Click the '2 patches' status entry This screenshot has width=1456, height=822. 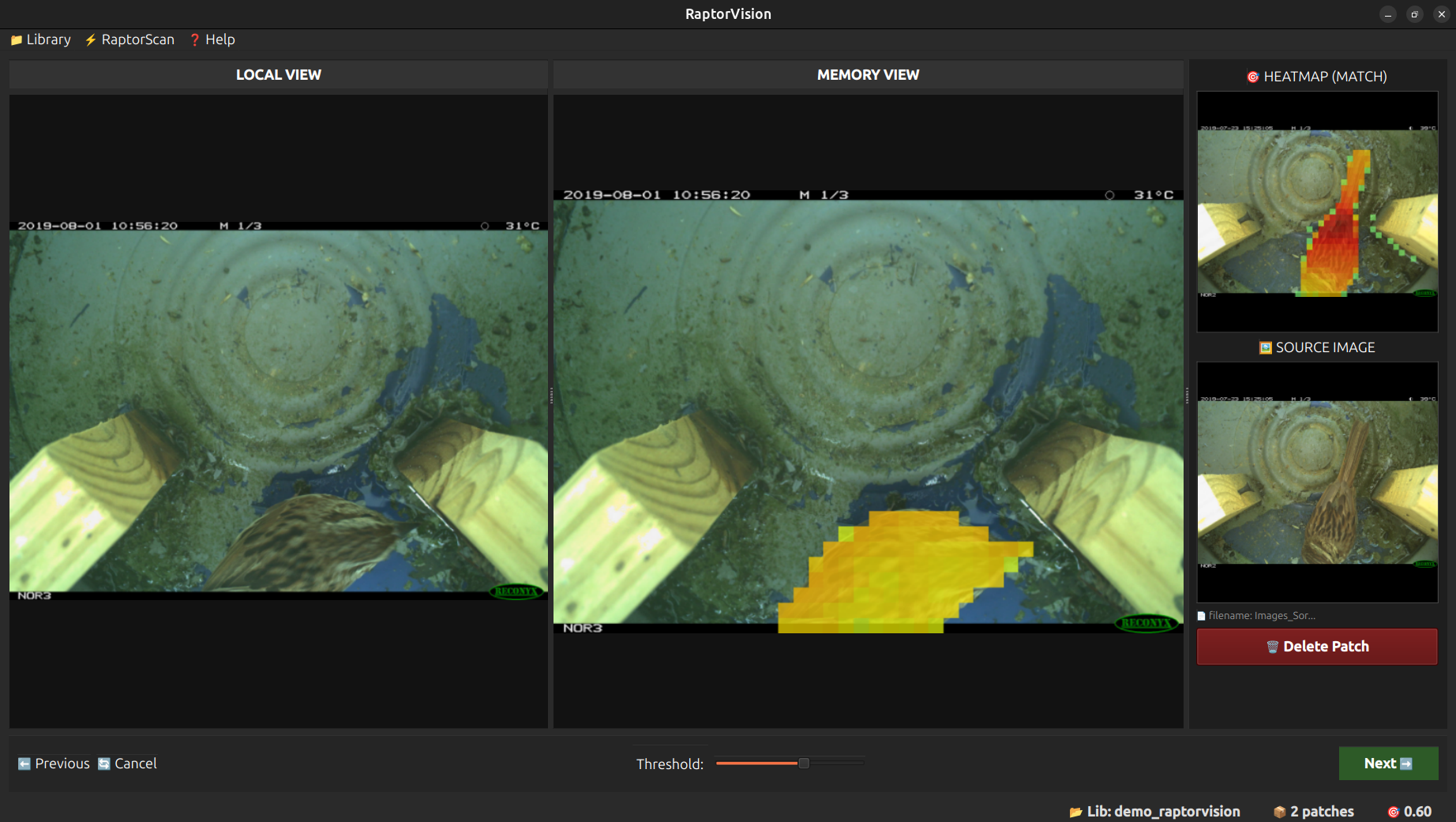pyautogui.click(x=1313, y=812)
